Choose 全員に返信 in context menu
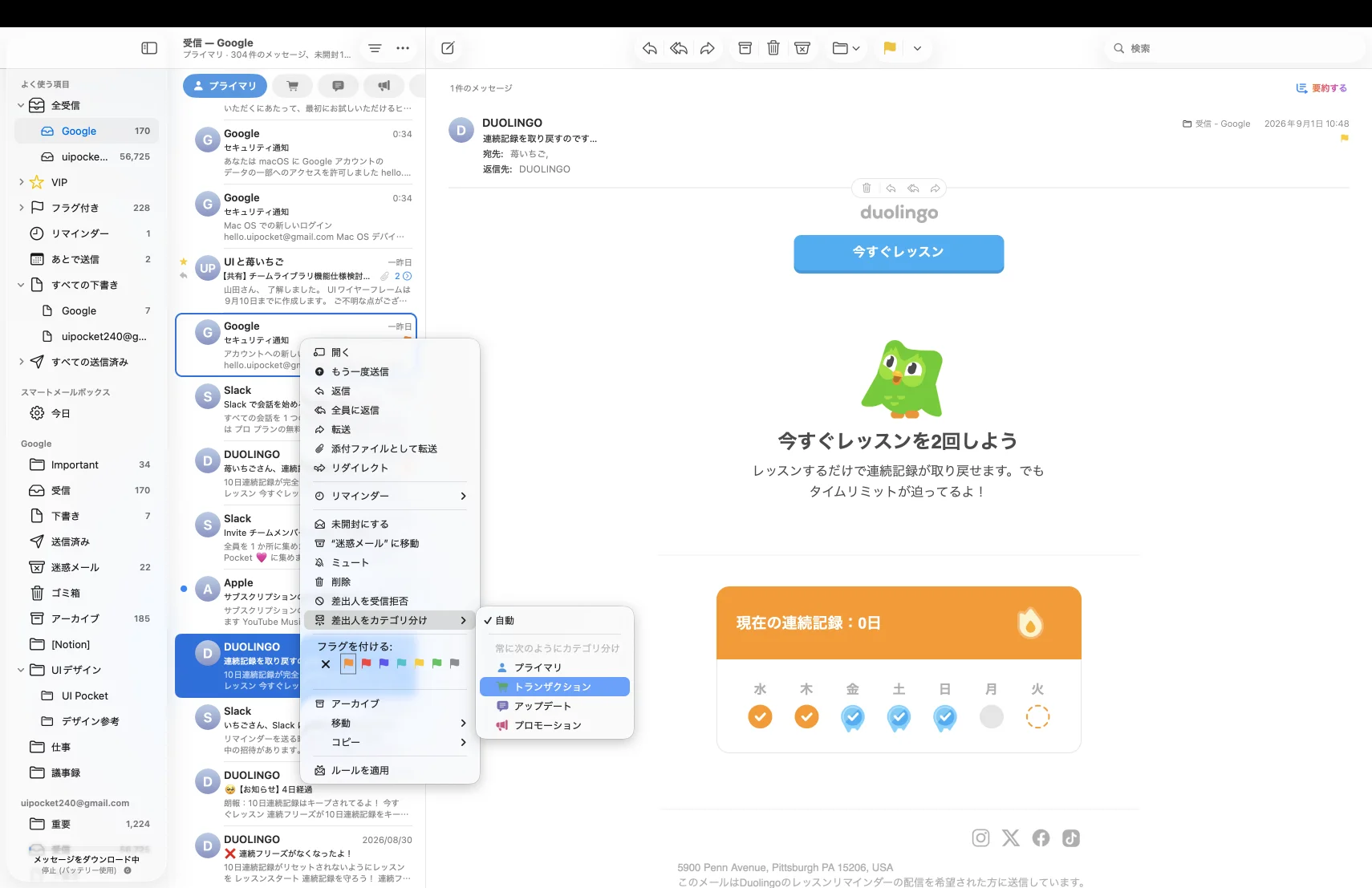Image resolution: width=1372 pixels, height=888 pixels. point(390,410)
